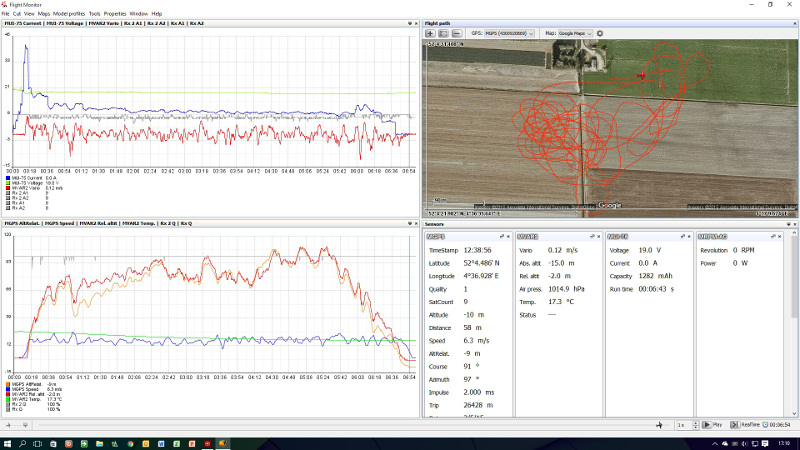Close the bottom altitude/speed chart panel
Image resolution: width=800 pixels, height=450 pixels.
pos(416,223)
